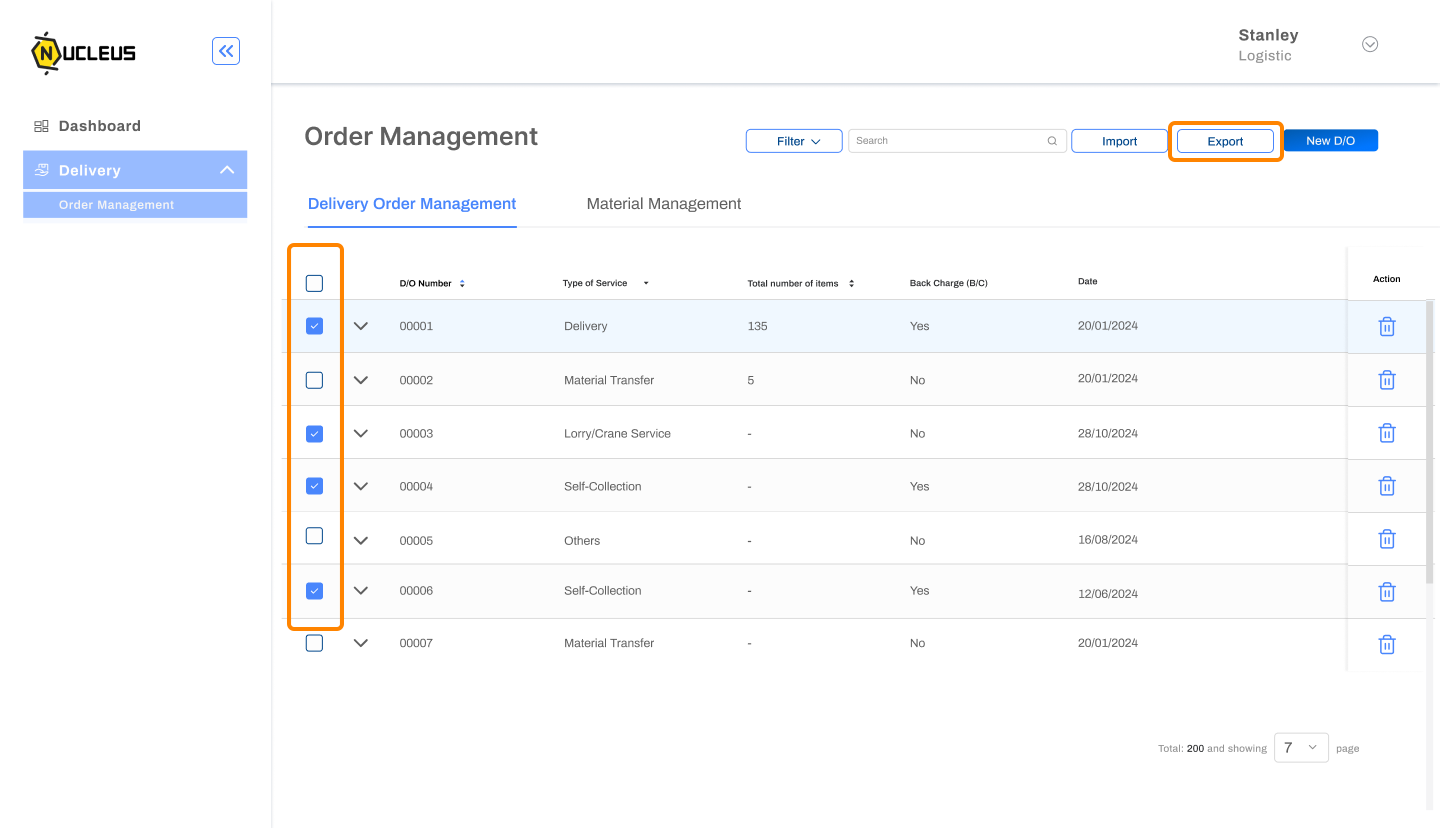Screen dimensions: 1440x828
Task: Click the Material Transfer cell for order 00002
Action: pos(609,380)
